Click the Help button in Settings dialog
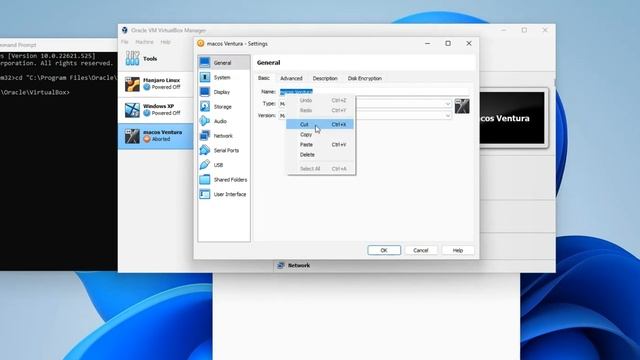The width and height of the screenshot is (640, 360). click(458, 250)
